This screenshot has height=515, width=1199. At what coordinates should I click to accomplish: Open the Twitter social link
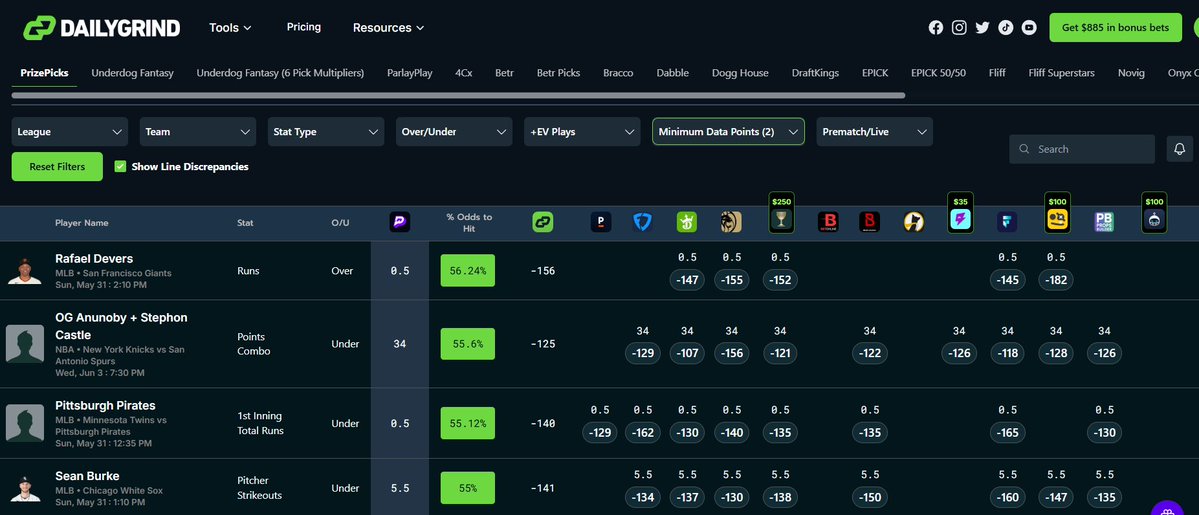(983, 28)
